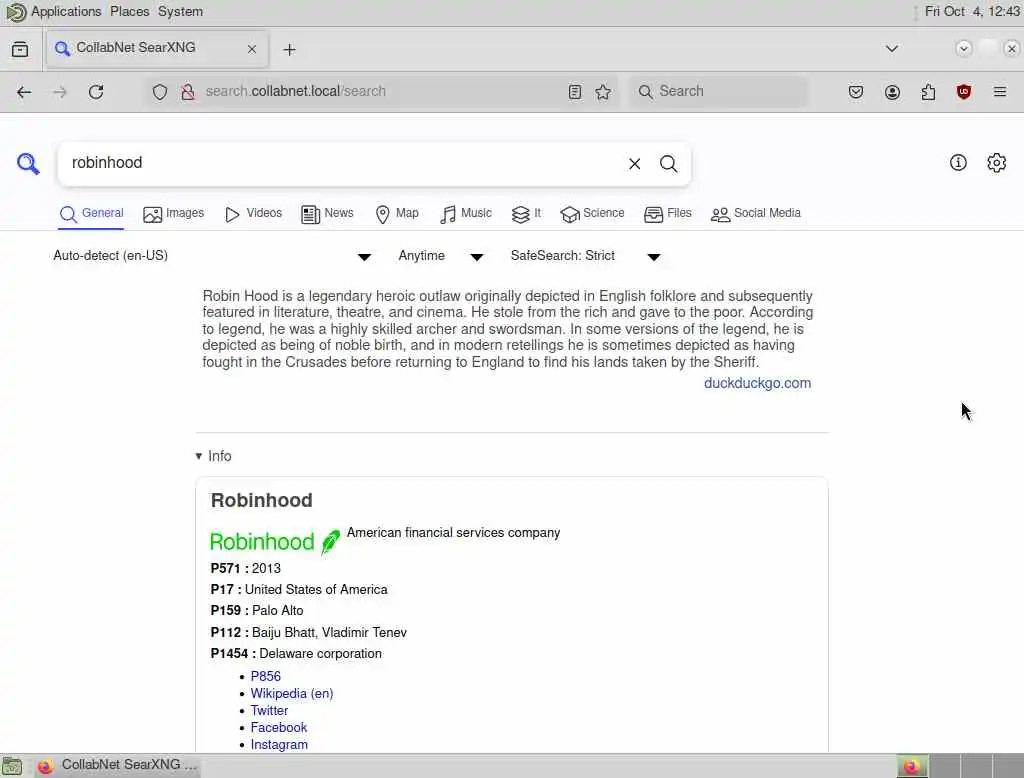Click the clock Fri Oct 4
Image resolution: width=1024 pixels, height=778 pixels.
[x=972, y=12]
